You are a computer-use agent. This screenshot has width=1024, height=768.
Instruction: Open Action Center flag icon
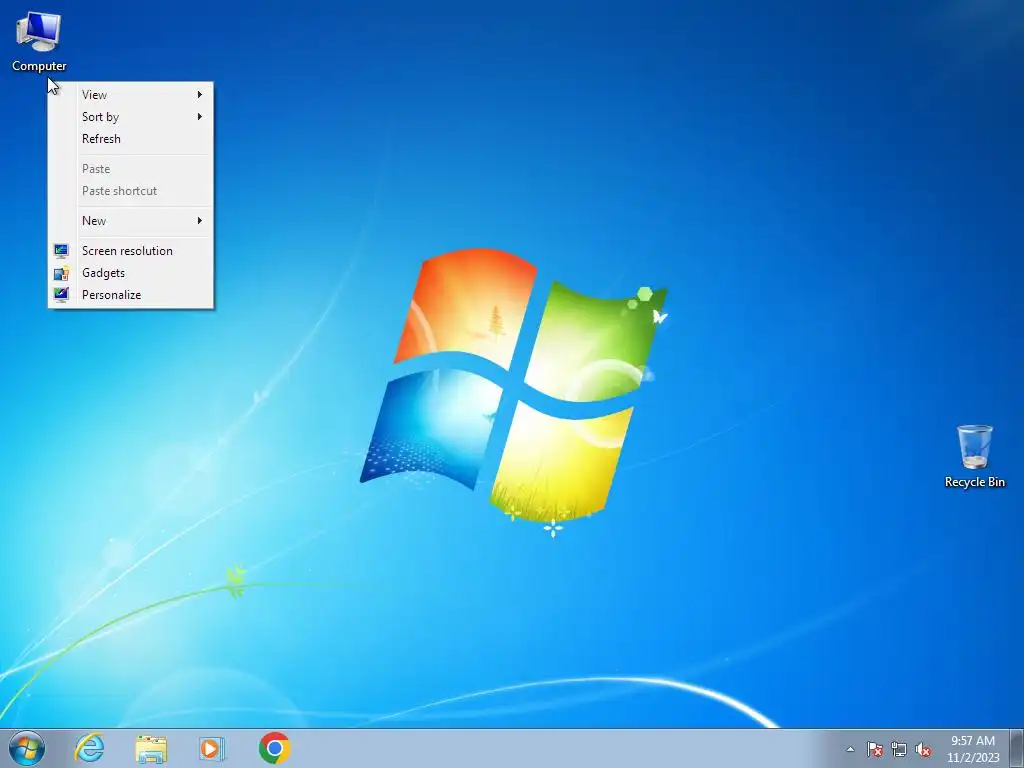(x=874, y=749)
